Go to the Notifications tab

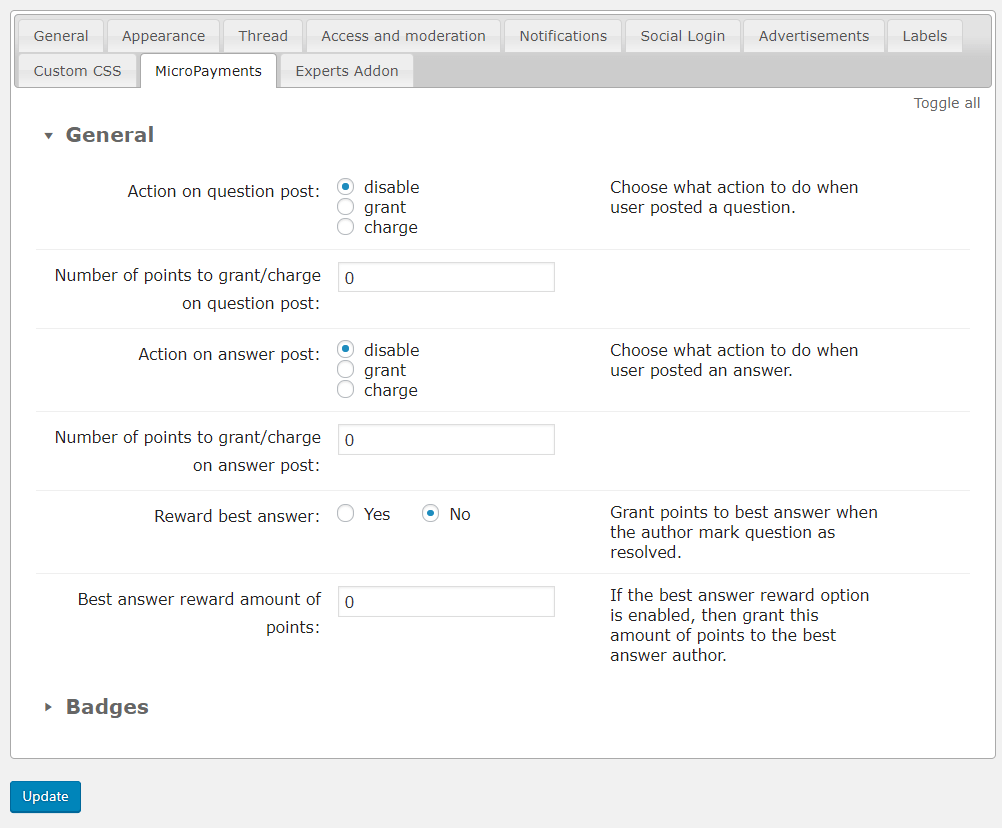coord(562,36)
